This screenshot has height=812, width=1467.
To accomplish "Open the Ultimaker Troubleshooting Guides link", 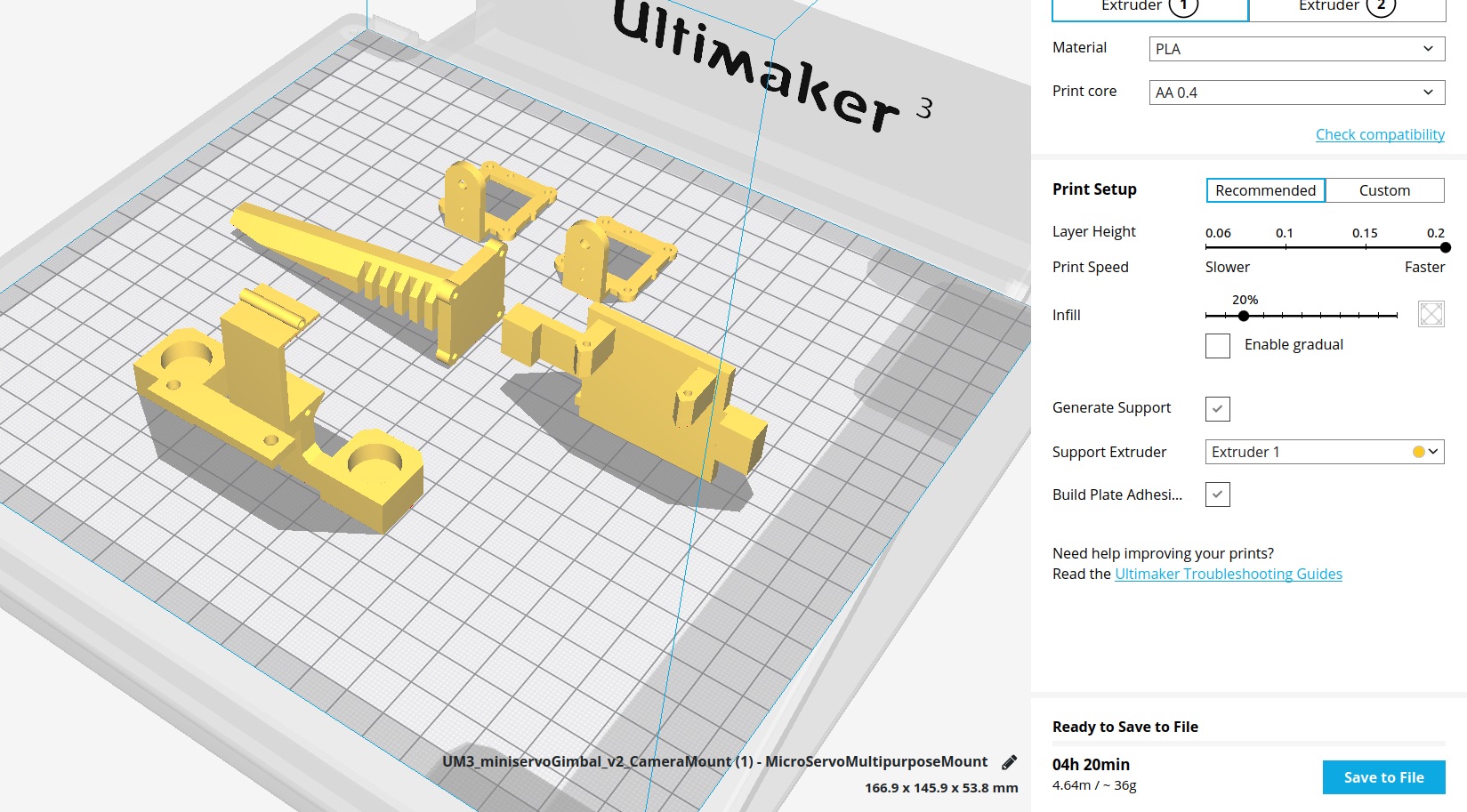I will (x=1229, y=574).
